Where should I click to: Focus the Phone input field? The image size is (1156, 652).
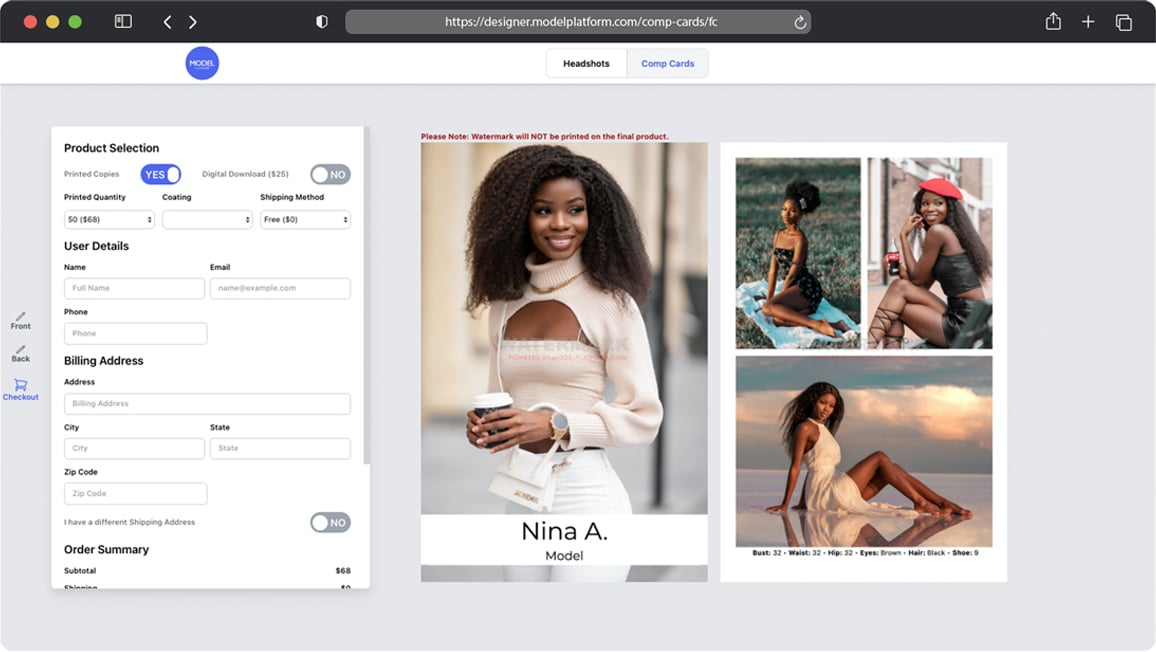pyautogui.click(x=136, y=333)
